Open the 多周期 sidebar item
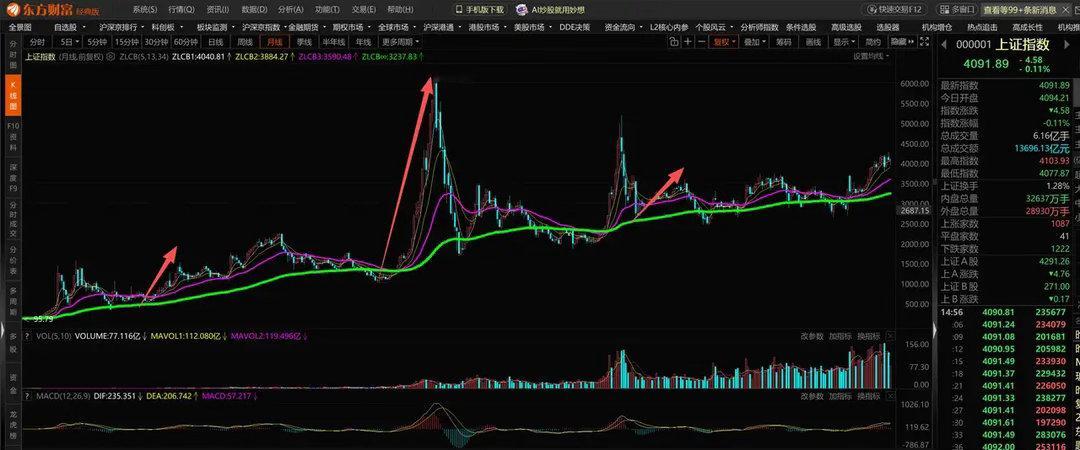This screenshot has width=1080, height=450. 12,302
